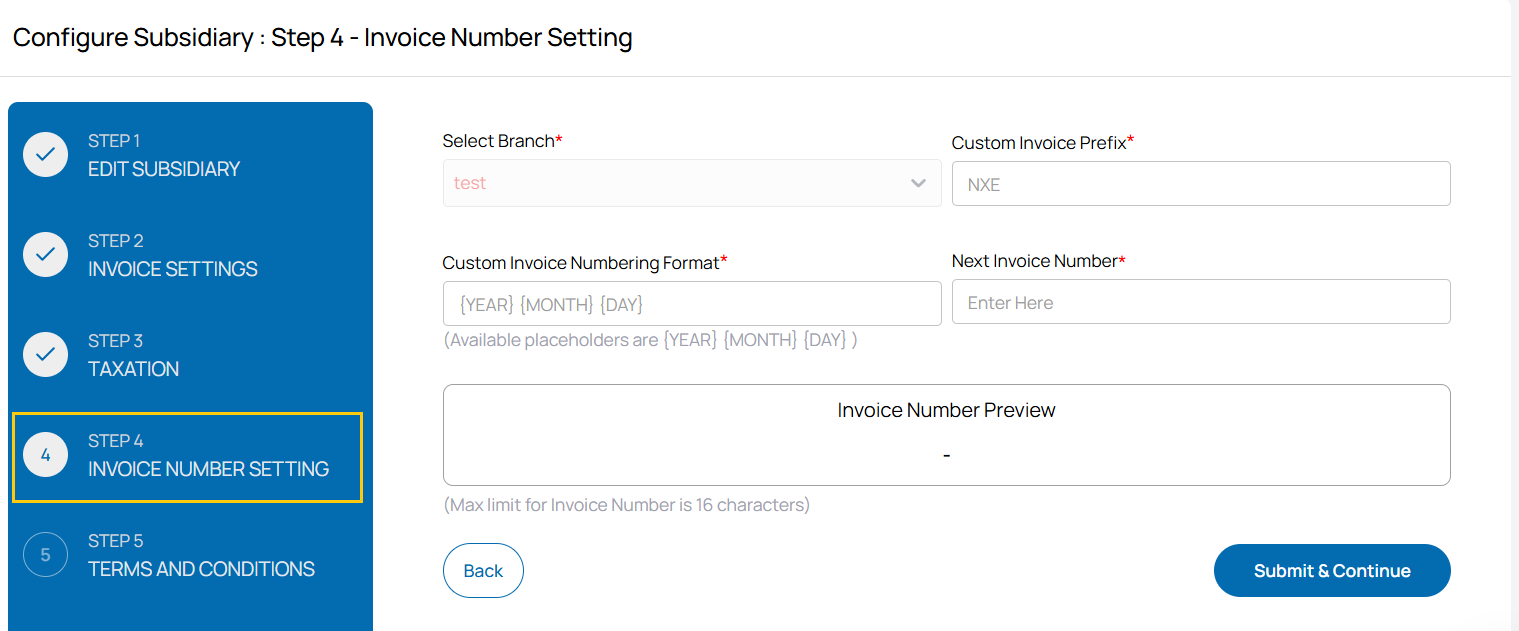Select the Invoice Number Setting step label
The image size is (1519, 631).
208,469
